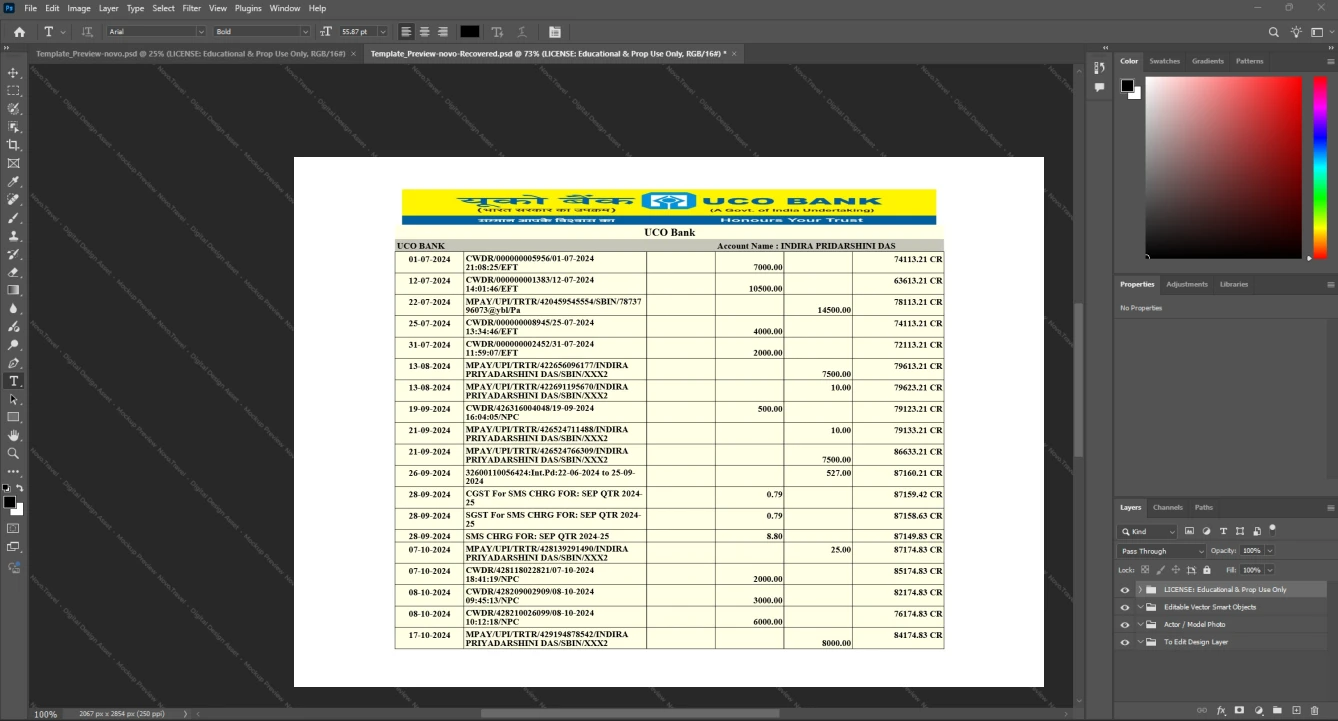The height and width of the screenshot is (721, 1338).
Task: Click the text color swatch in options bar
Action: tap(470, 32)
